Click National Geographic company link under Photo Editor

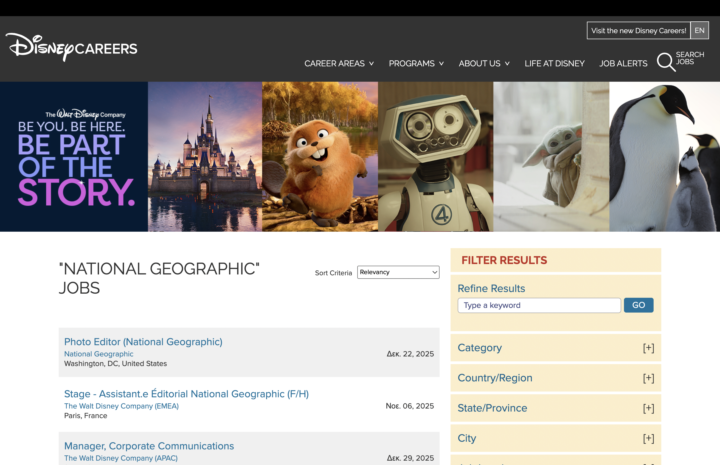[99, 354]
